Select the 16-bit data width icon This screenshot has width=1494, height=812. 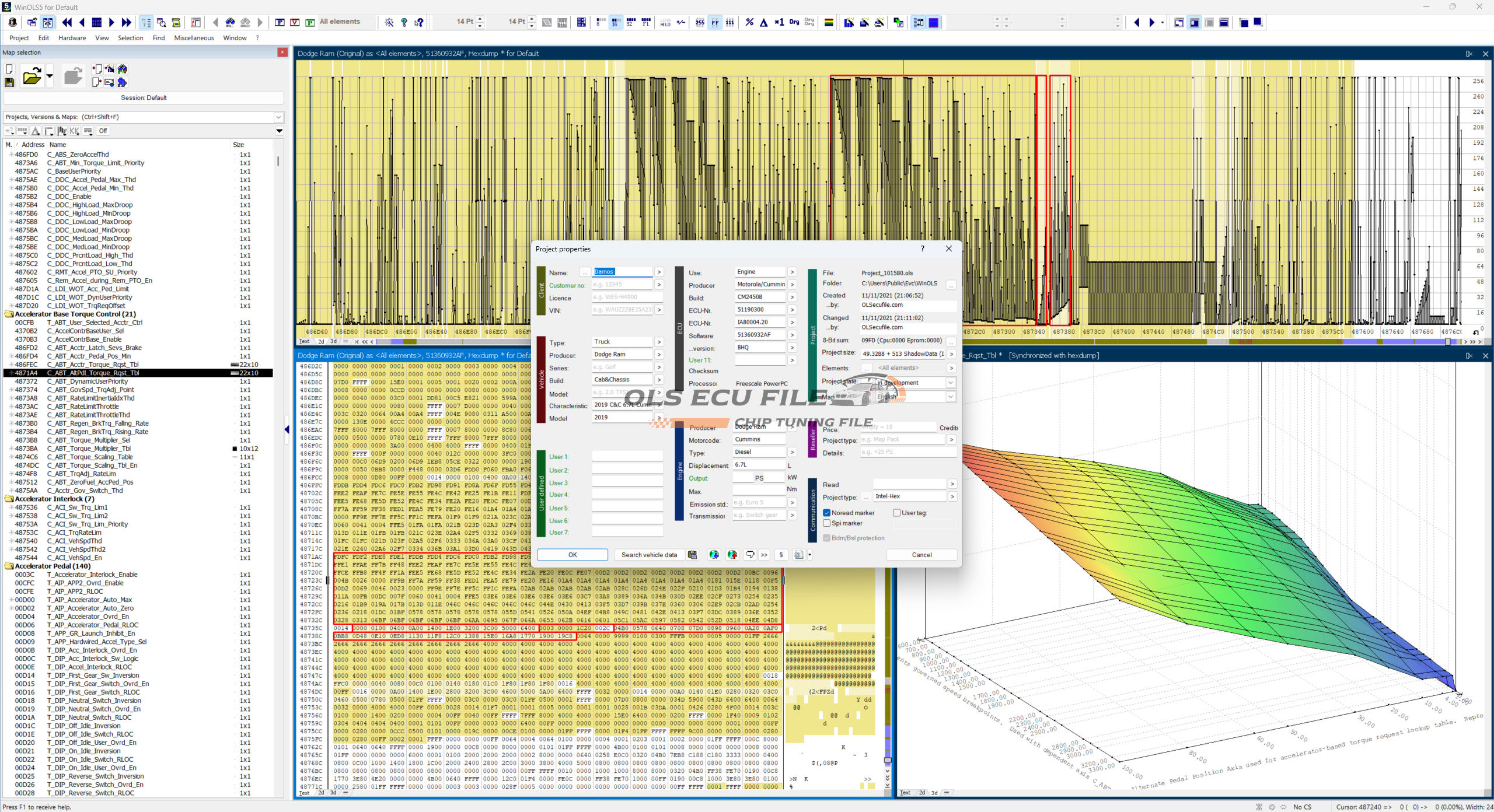(615, 22)
